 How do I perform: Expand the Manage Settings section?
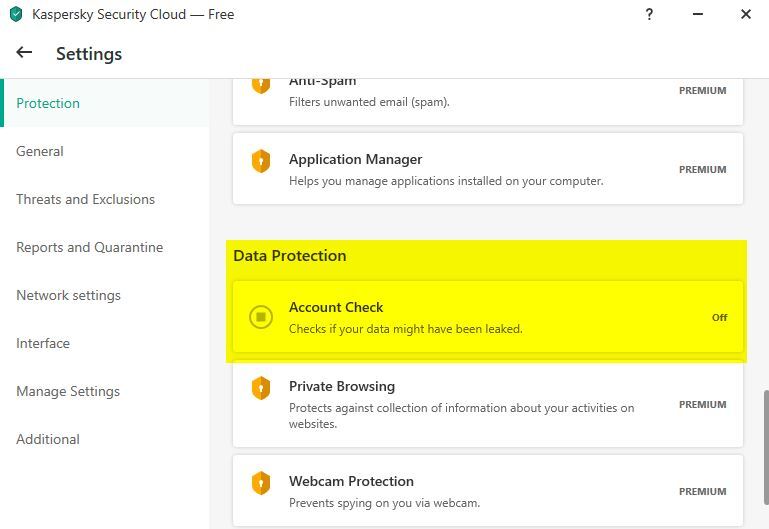pos(68,391)
